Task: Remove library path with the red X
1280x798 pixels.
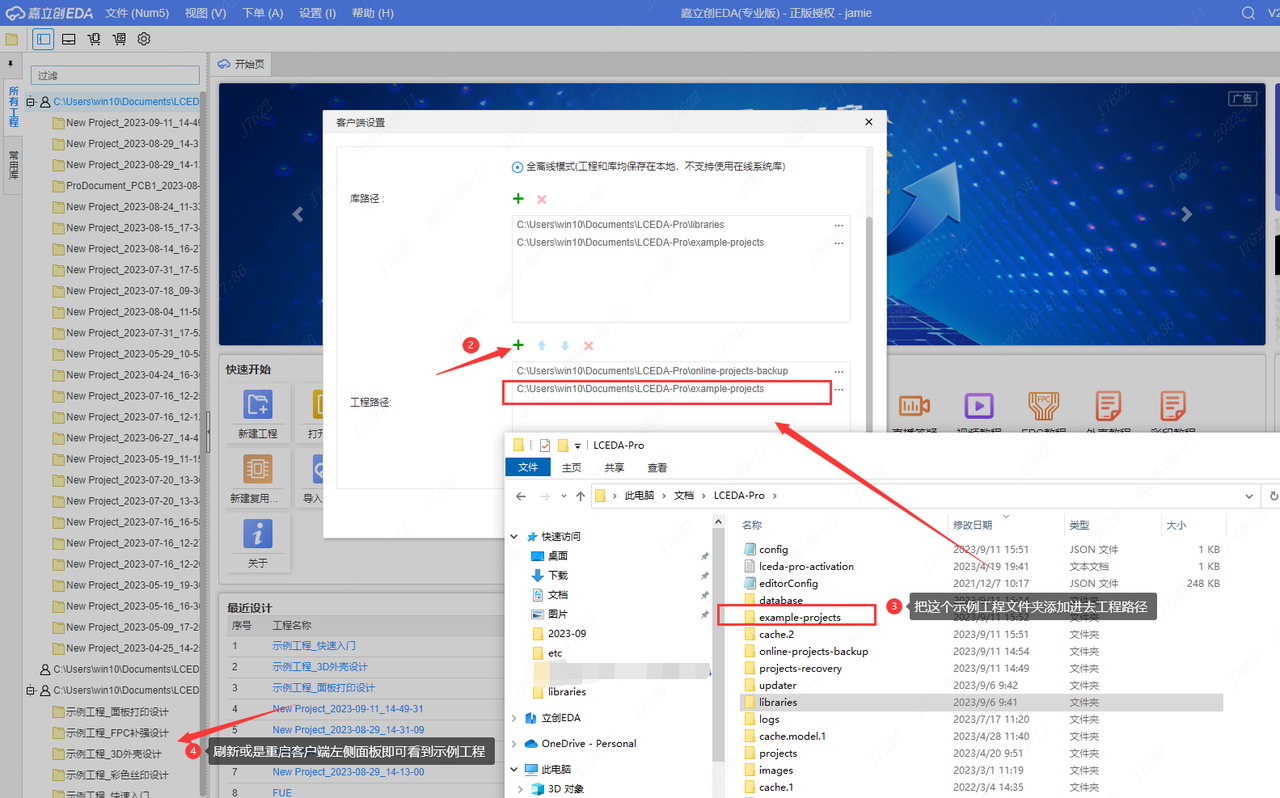Action: 542,200
